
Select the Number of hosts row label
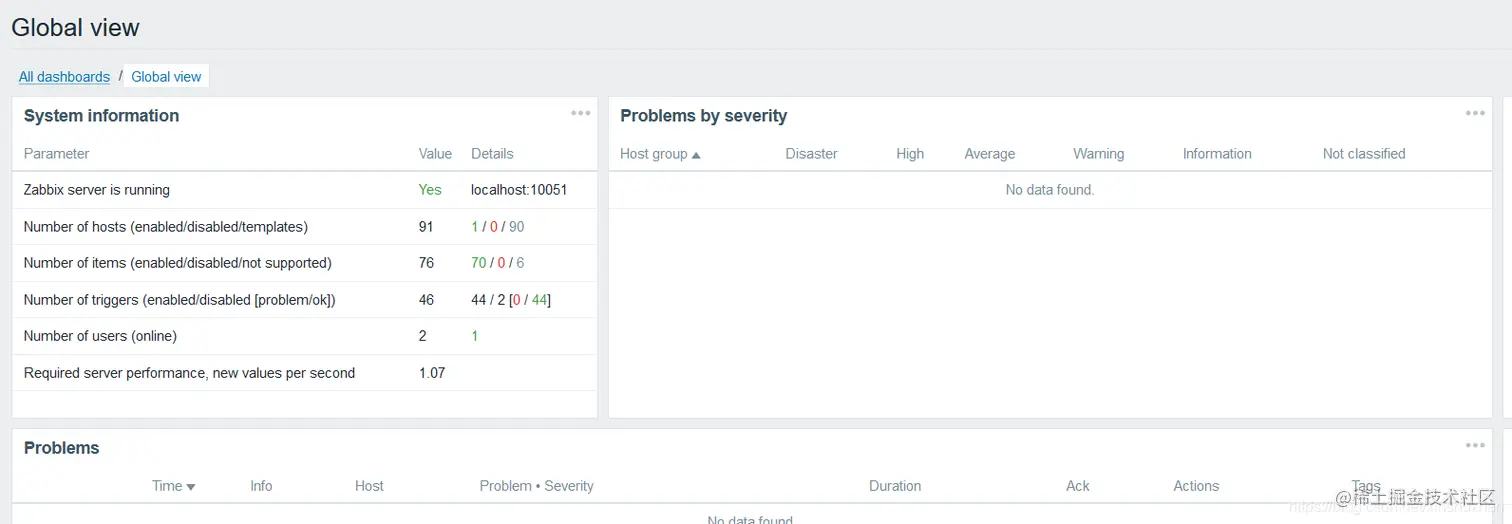[166, 227]
